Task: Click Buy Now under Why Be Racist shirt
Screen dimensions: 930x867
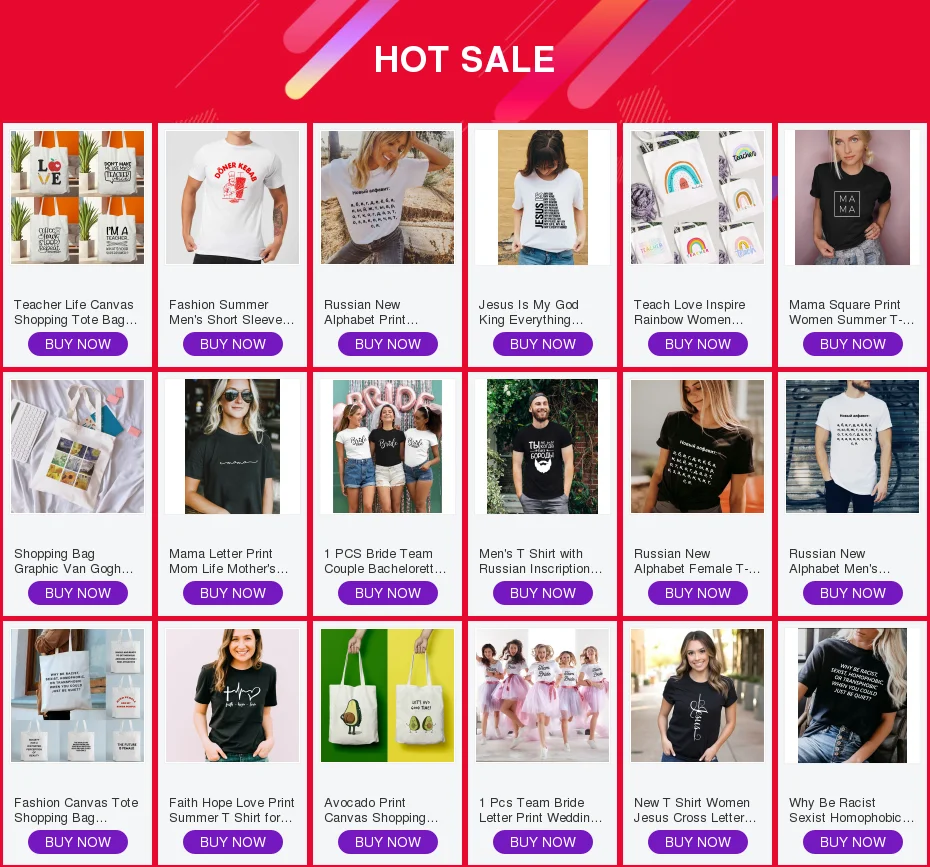Action: [853, 842]
